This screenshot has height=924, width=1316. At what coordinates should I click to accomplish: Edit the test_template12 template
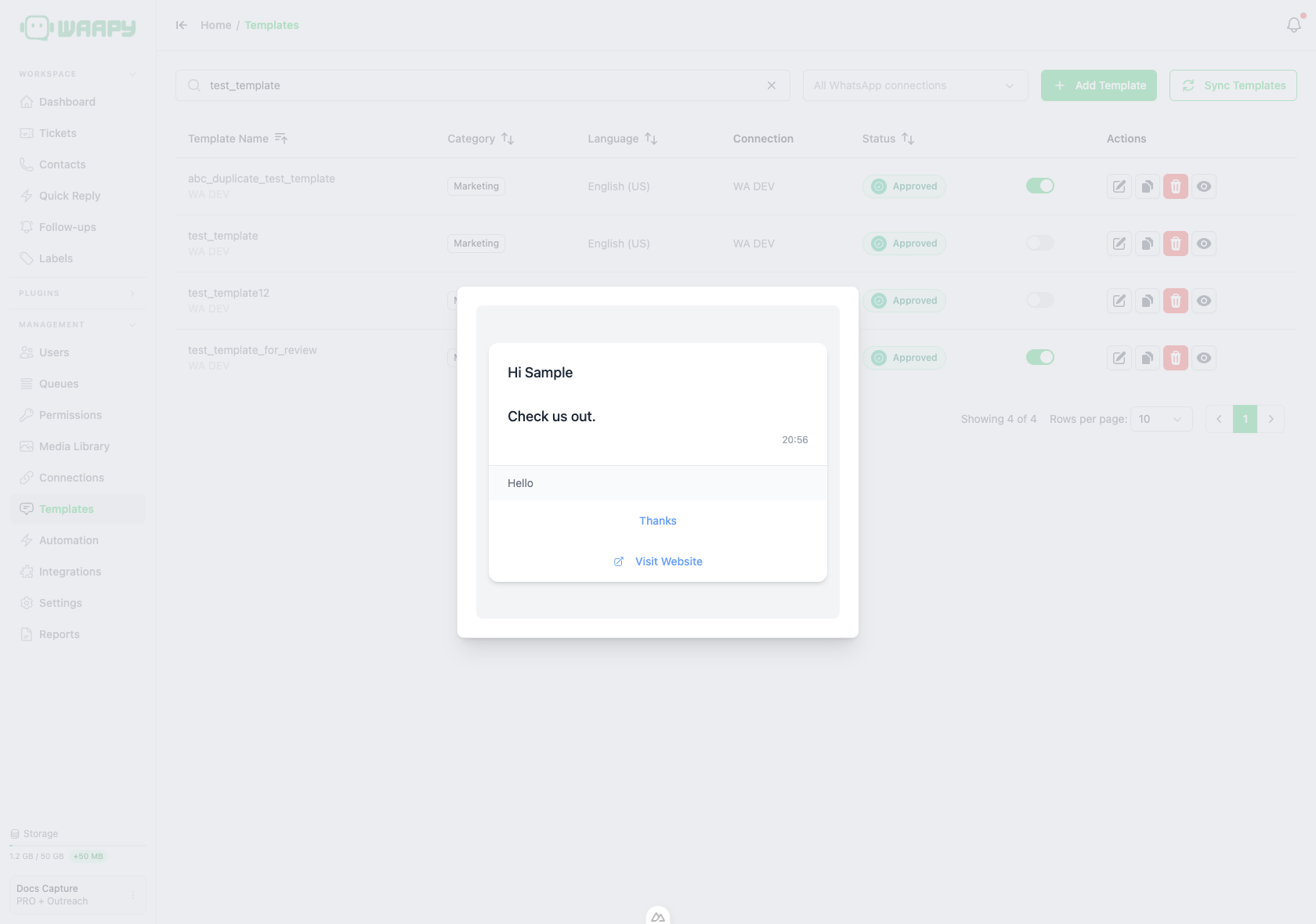click(x=1119, y=301)
